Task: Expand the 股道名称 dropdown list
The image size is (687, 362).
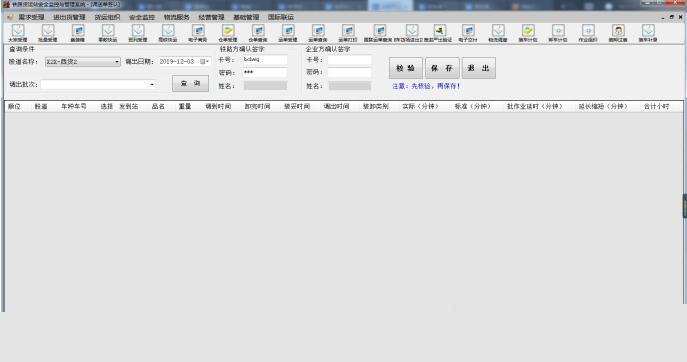Action: [x=117, y=62]
